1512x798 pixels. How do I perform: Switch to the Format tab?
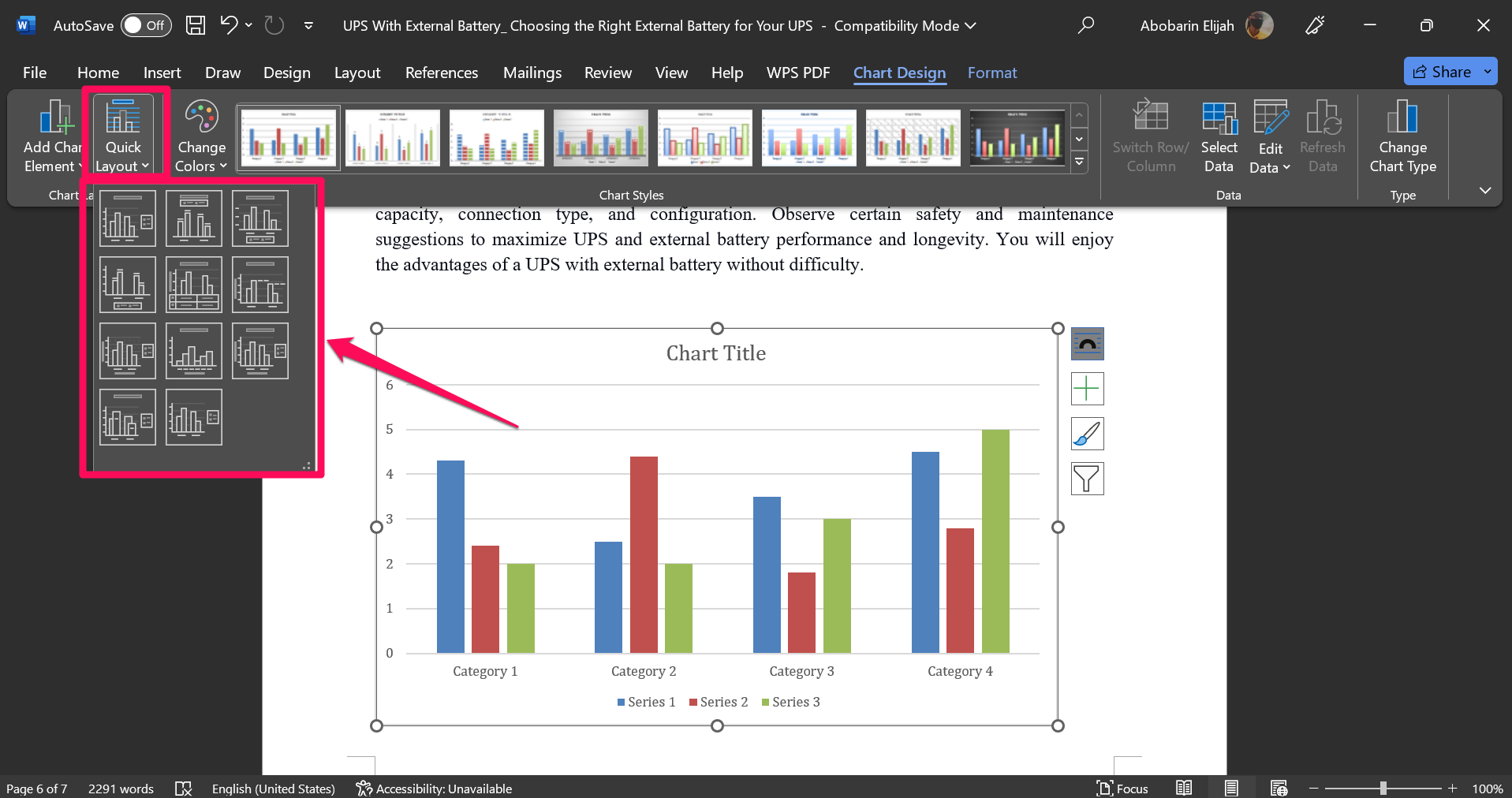click(991, 72)
